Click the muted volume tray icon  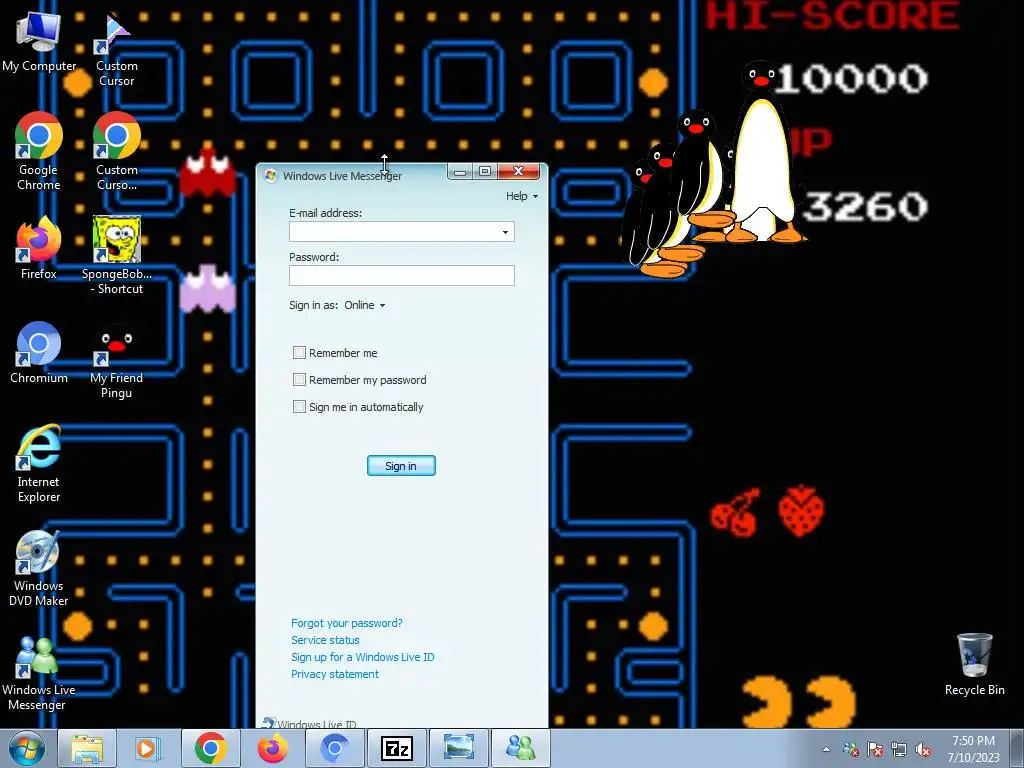923,749
